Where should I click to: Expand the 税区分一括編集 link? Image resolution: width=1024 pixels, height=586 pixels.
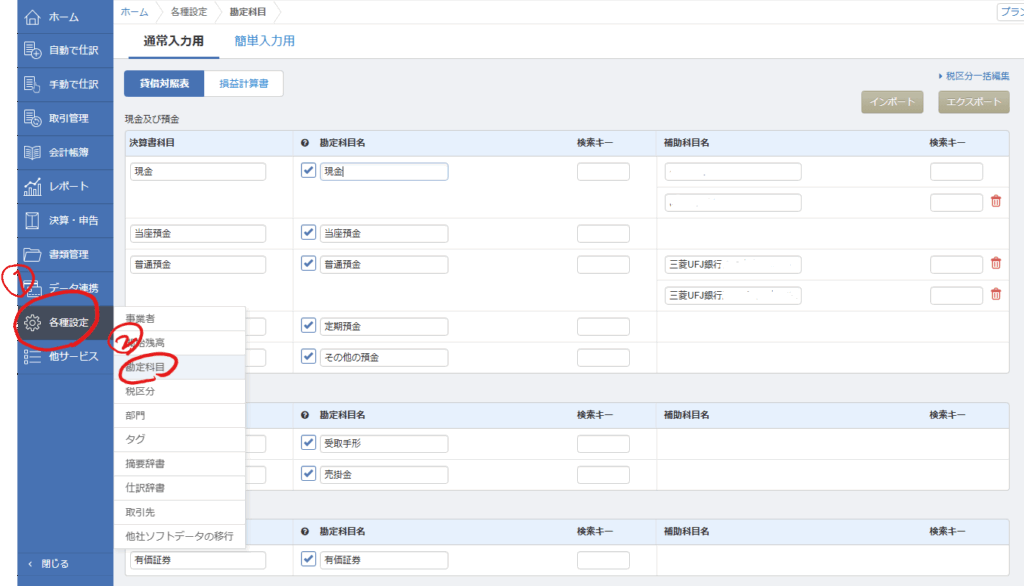(973, 76)
